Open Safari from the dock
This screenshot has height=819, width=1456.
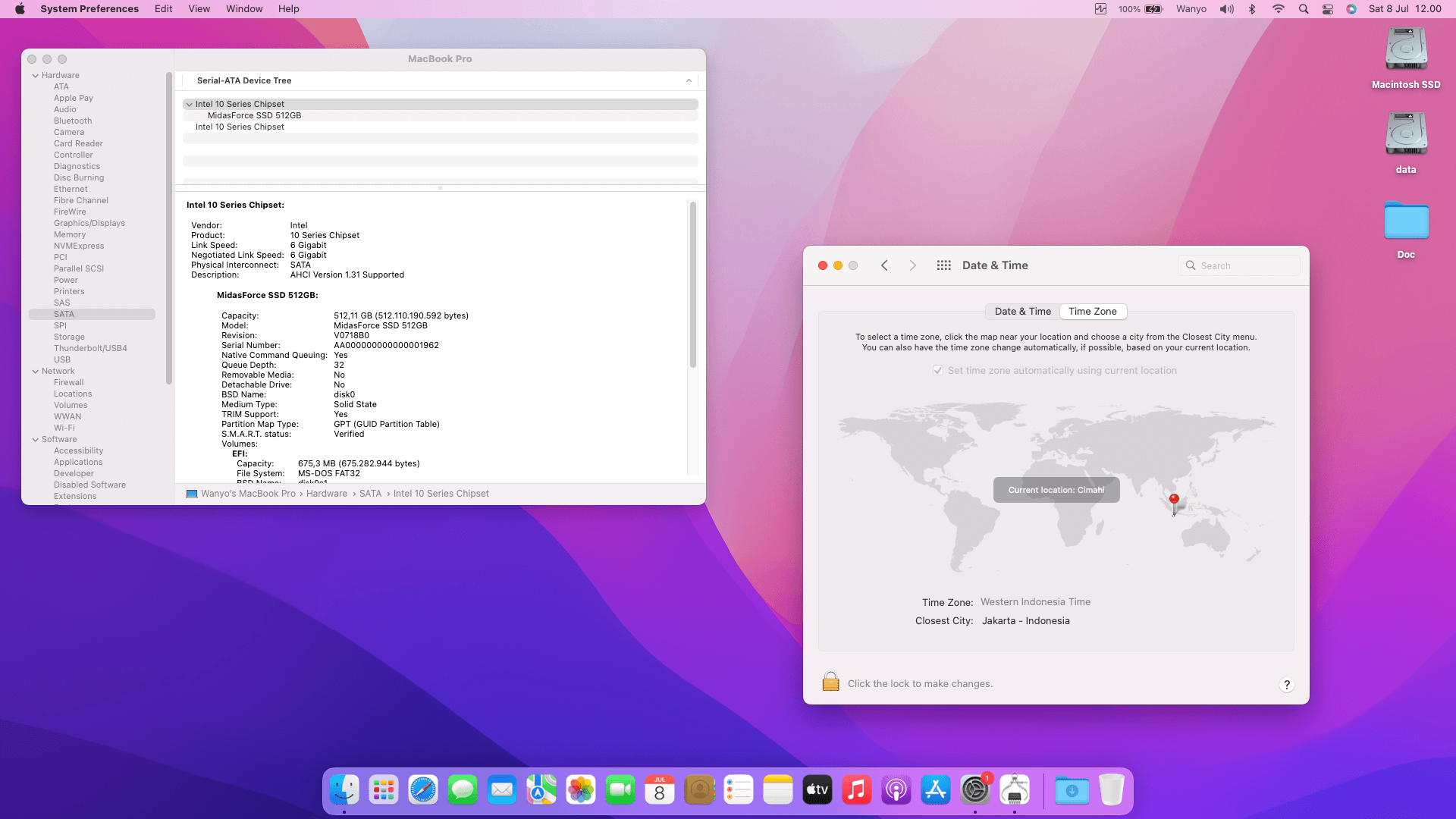click(422, 790)
